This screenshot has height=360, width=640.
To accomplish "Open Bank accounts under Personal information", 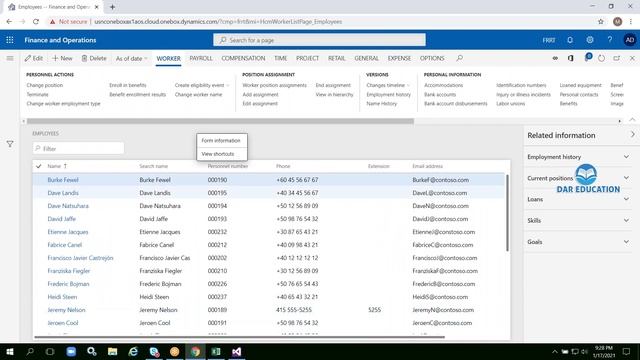I will coord(440,95).
